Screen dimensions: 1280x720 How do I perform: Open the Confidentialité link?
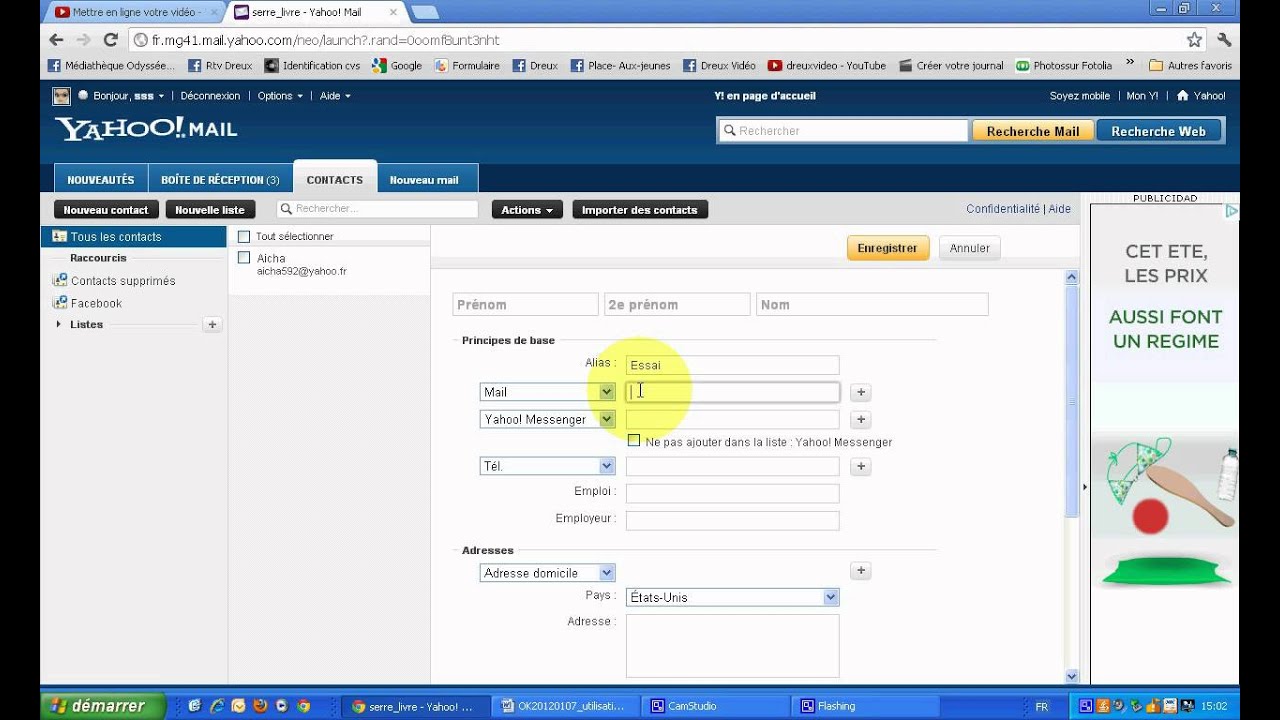click(1003, 209)
